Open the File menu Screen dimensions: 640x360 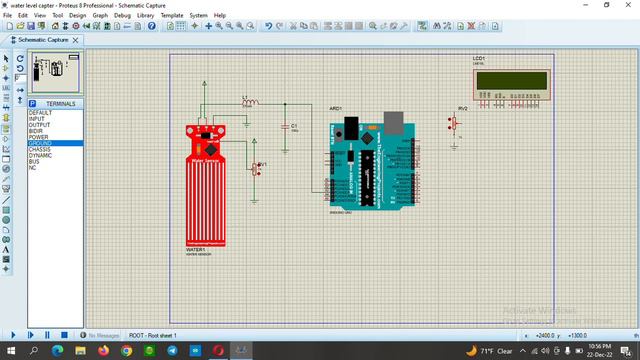pos(7,16)
